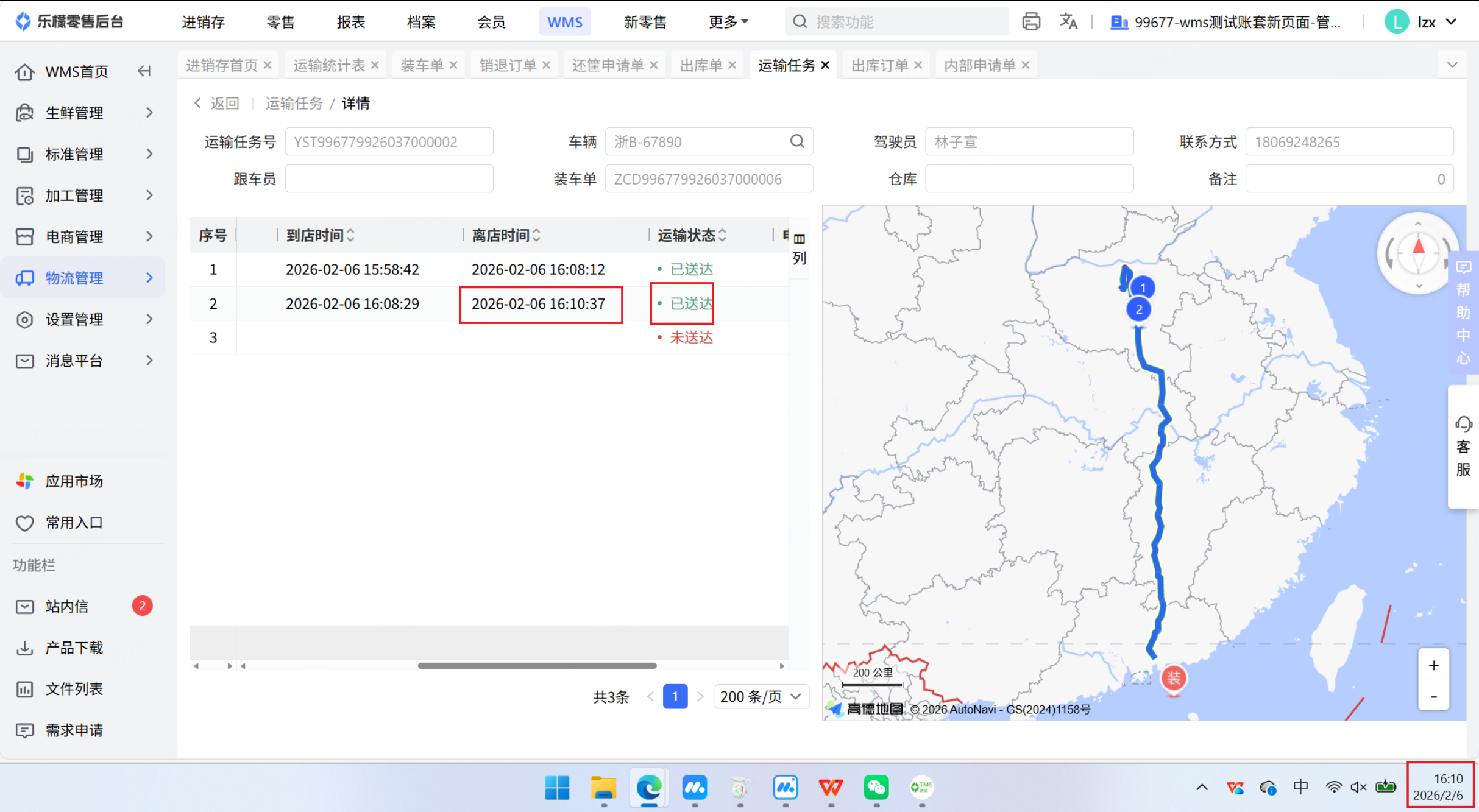Screen dimensions: 1479x812
Task: Sort by 到店时间 column
Action: click(321, 235)
